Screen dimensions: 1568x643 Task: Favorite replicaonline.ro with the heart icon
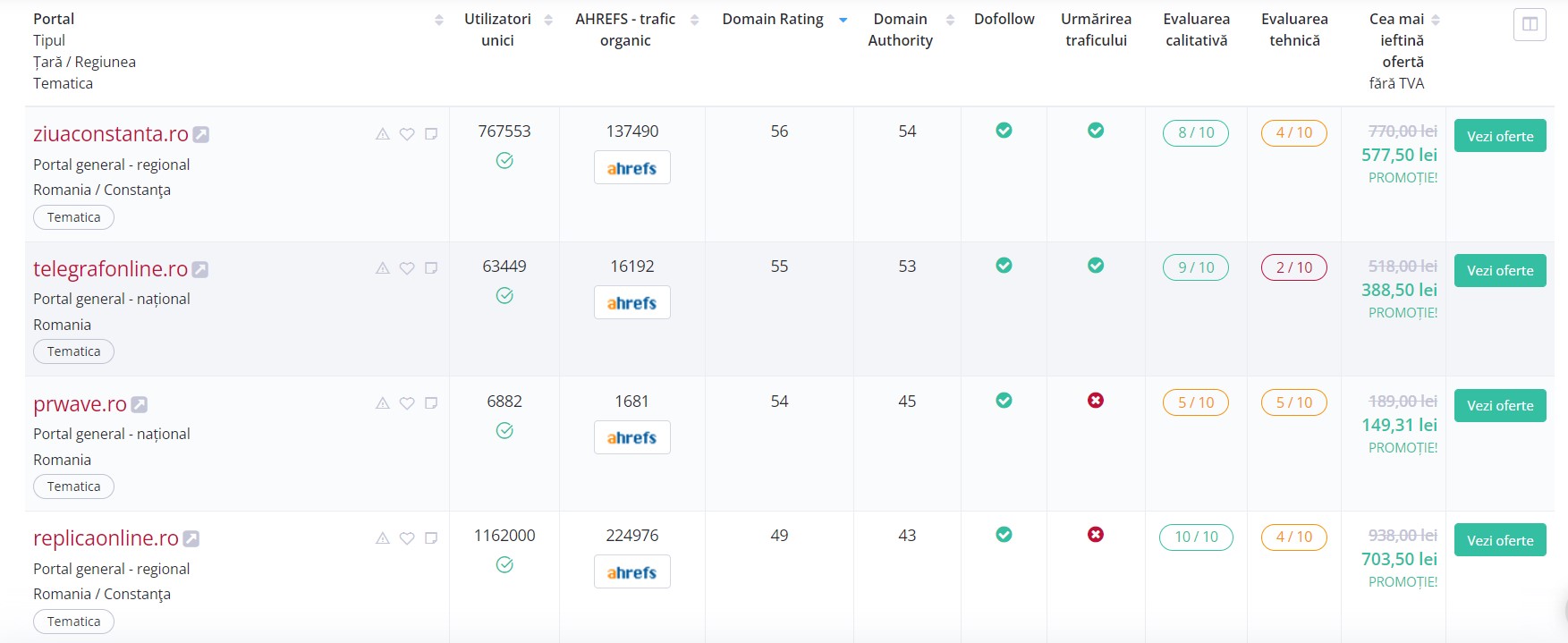pyautogui.click(x=407, y=538)
